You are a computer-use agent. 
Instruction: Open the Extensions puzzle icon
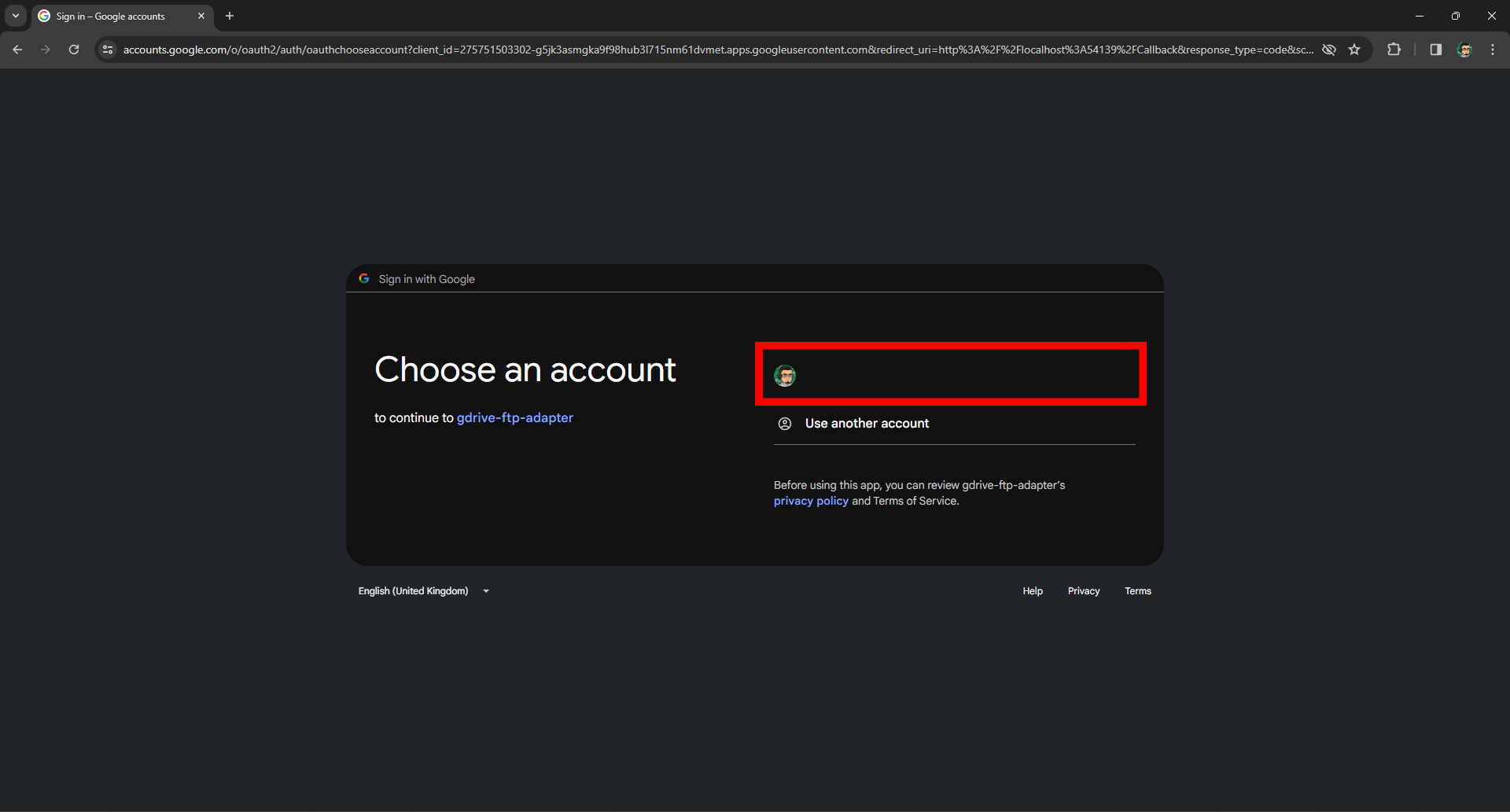[x=1394, y=50]
